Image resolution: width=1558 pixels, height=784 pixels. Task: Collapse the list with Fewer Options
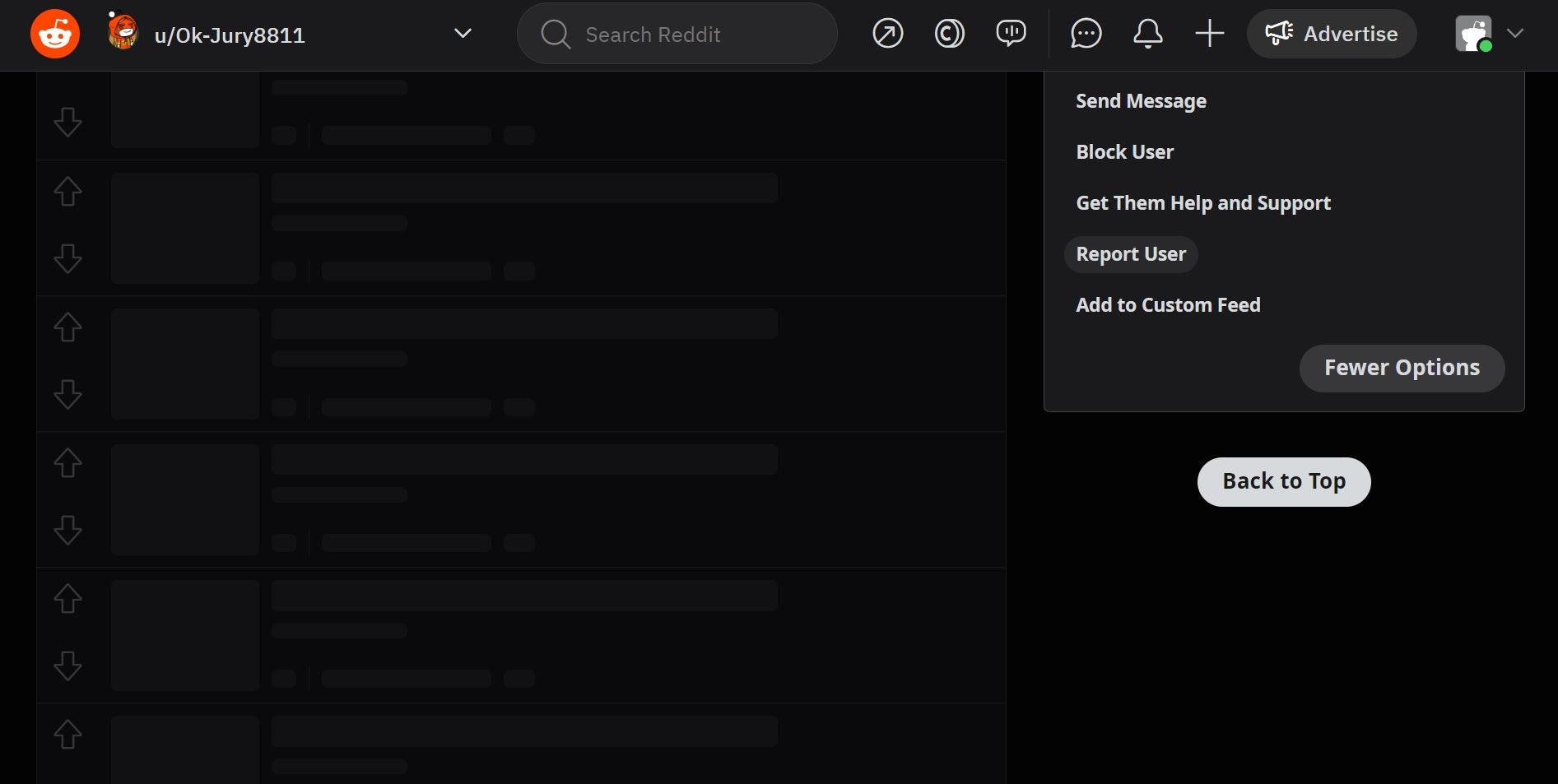click(1402, 368)
